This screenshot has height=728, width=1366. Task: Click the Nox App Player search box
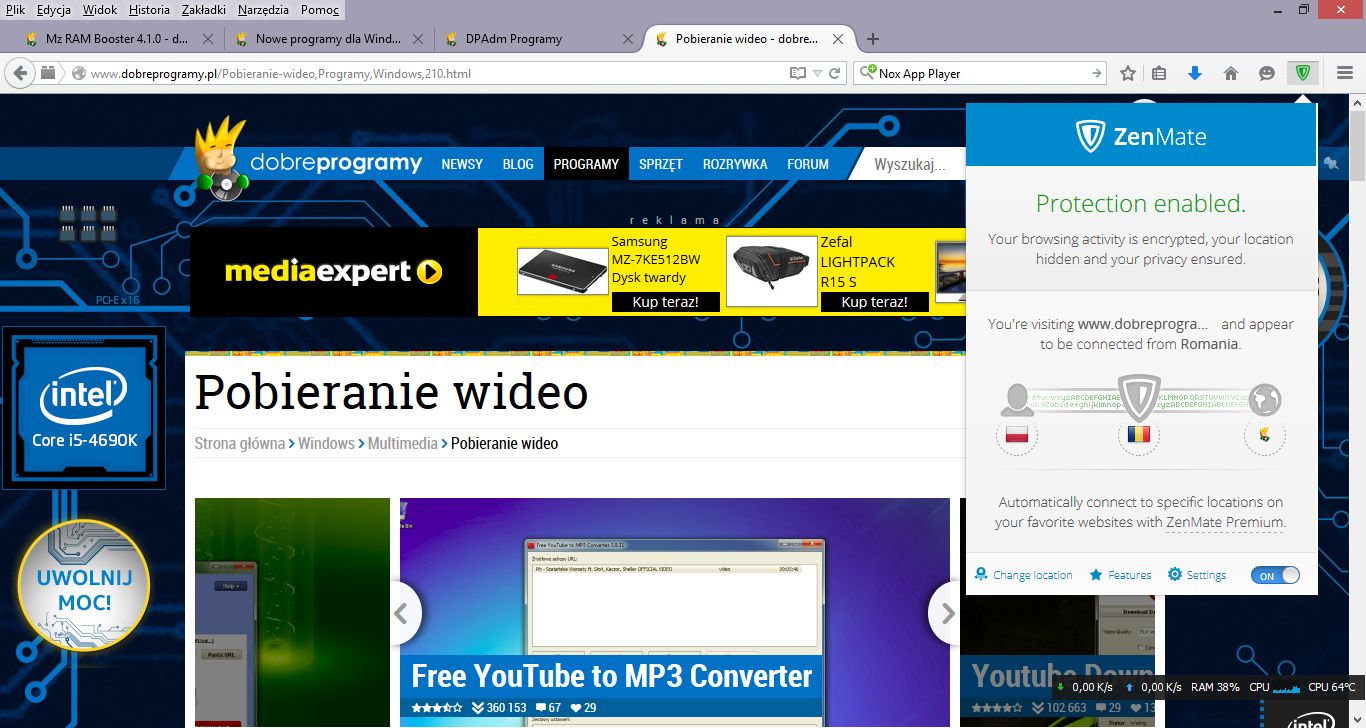click(982, 73)
